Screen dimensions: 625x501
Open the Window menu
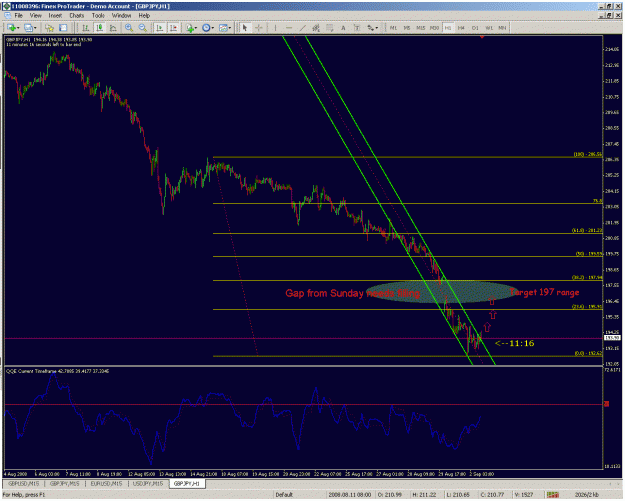click(121, 16)
